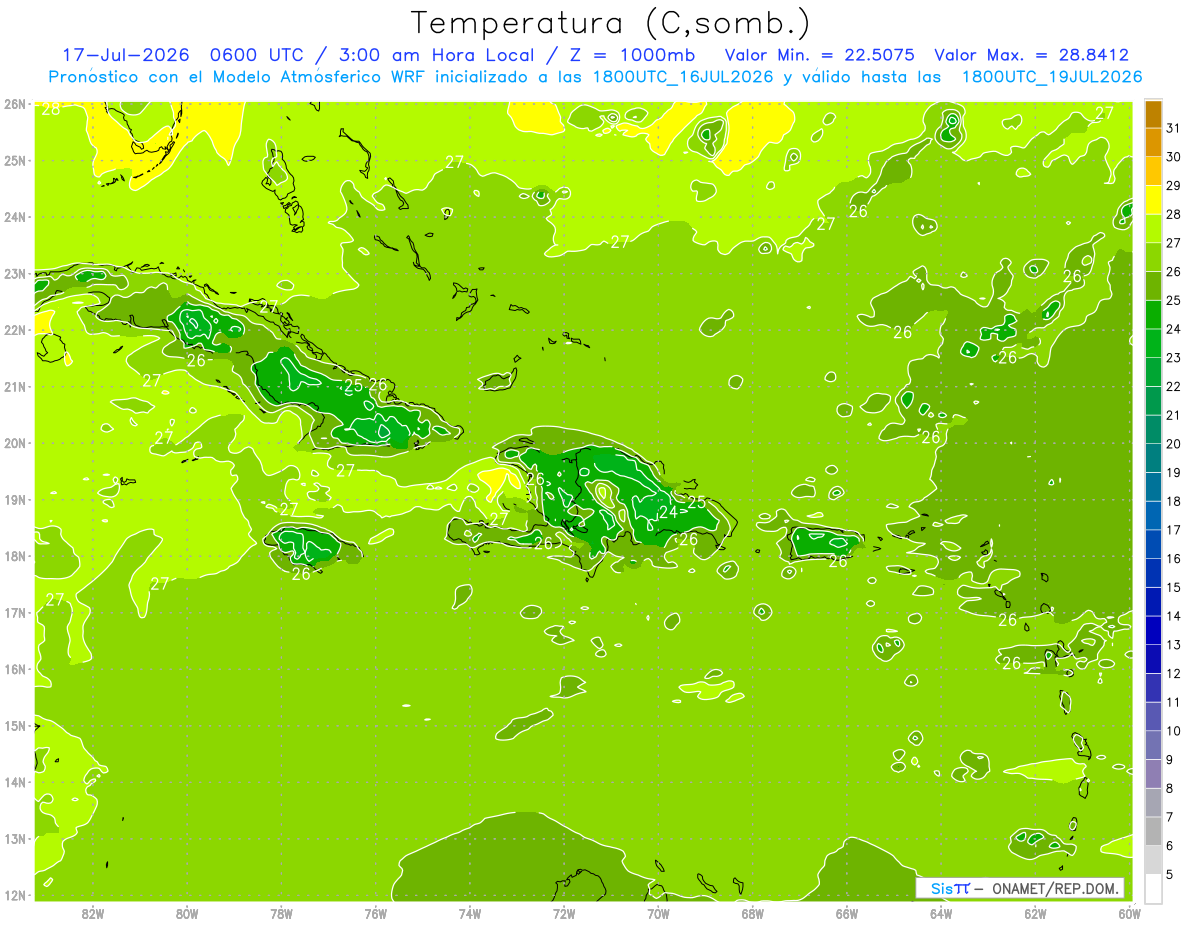Click the 25N latitude axis label
1200x927 pixels.
[14, 160]
